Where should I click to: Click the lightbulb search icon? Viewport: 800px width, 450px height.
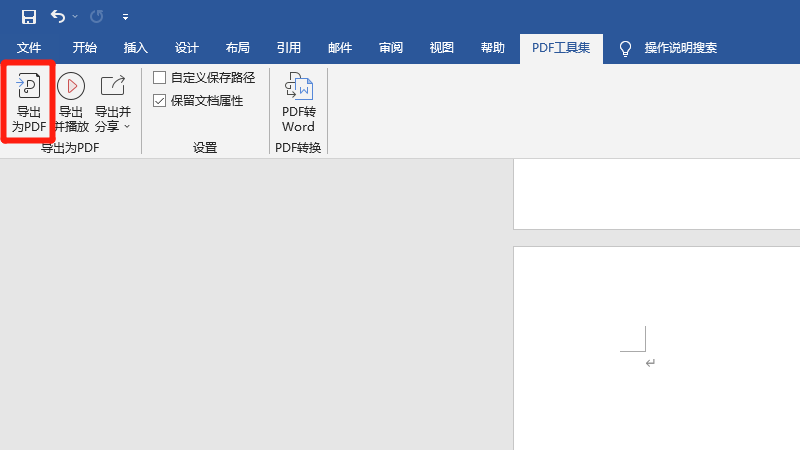[626, 48]
